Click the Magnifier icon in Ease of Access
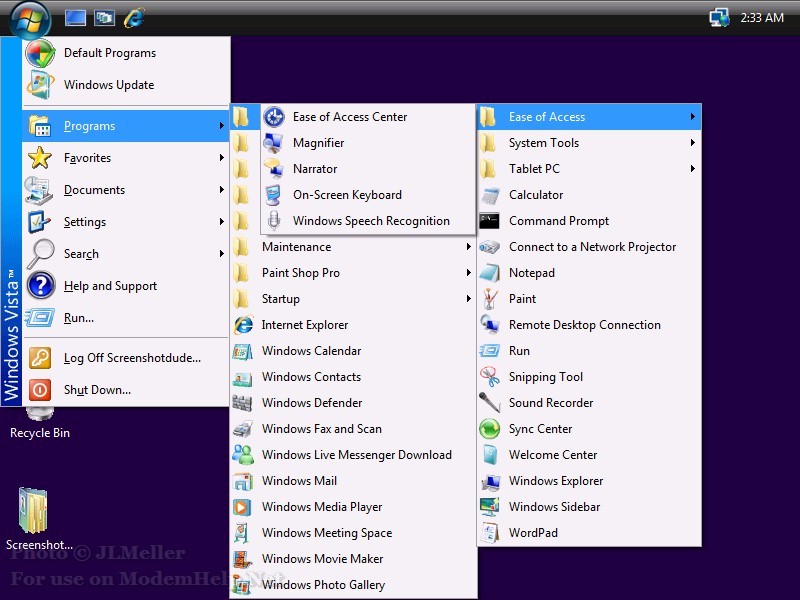Image resolution: width=800 pixels, height=600 pixels. pyautogui.click(x=273, y=143)
